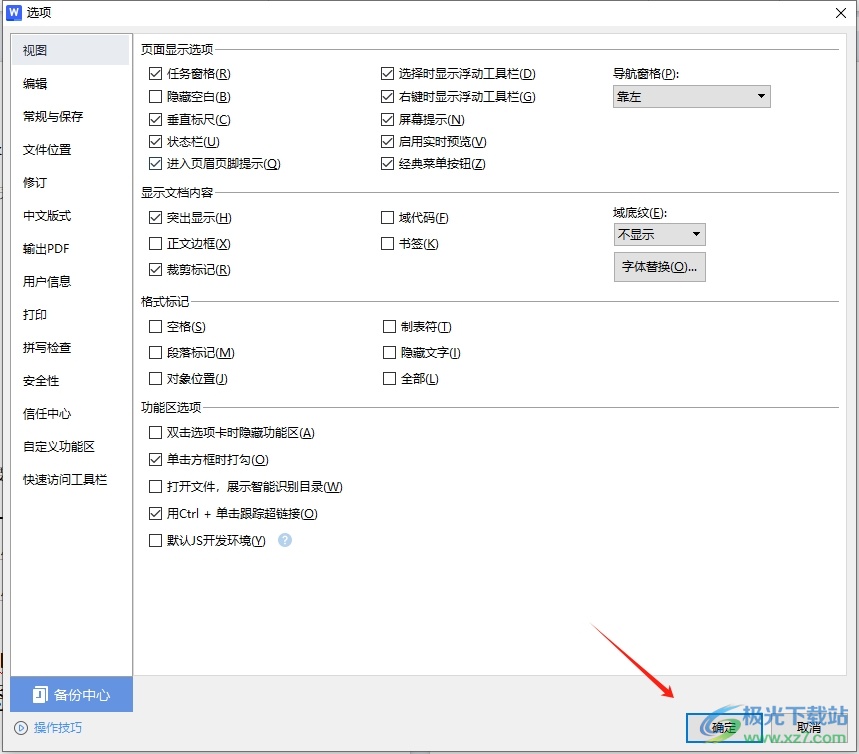Uncheck 经典菜单按钮(Z)
The image size is (859, 754).
(387, 163)
